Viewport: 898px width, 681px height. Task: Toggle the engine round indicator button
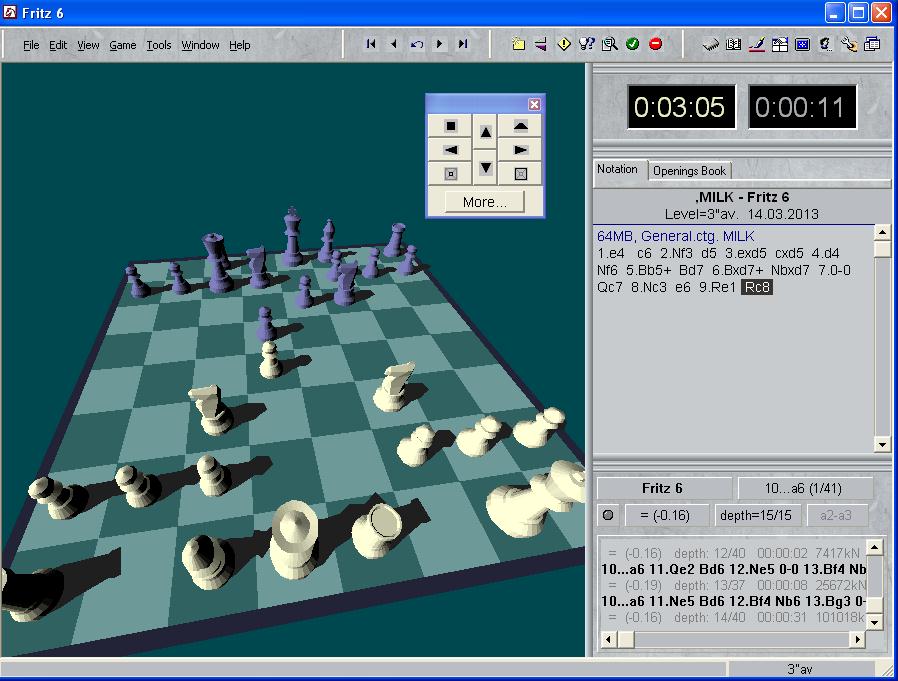608,515
